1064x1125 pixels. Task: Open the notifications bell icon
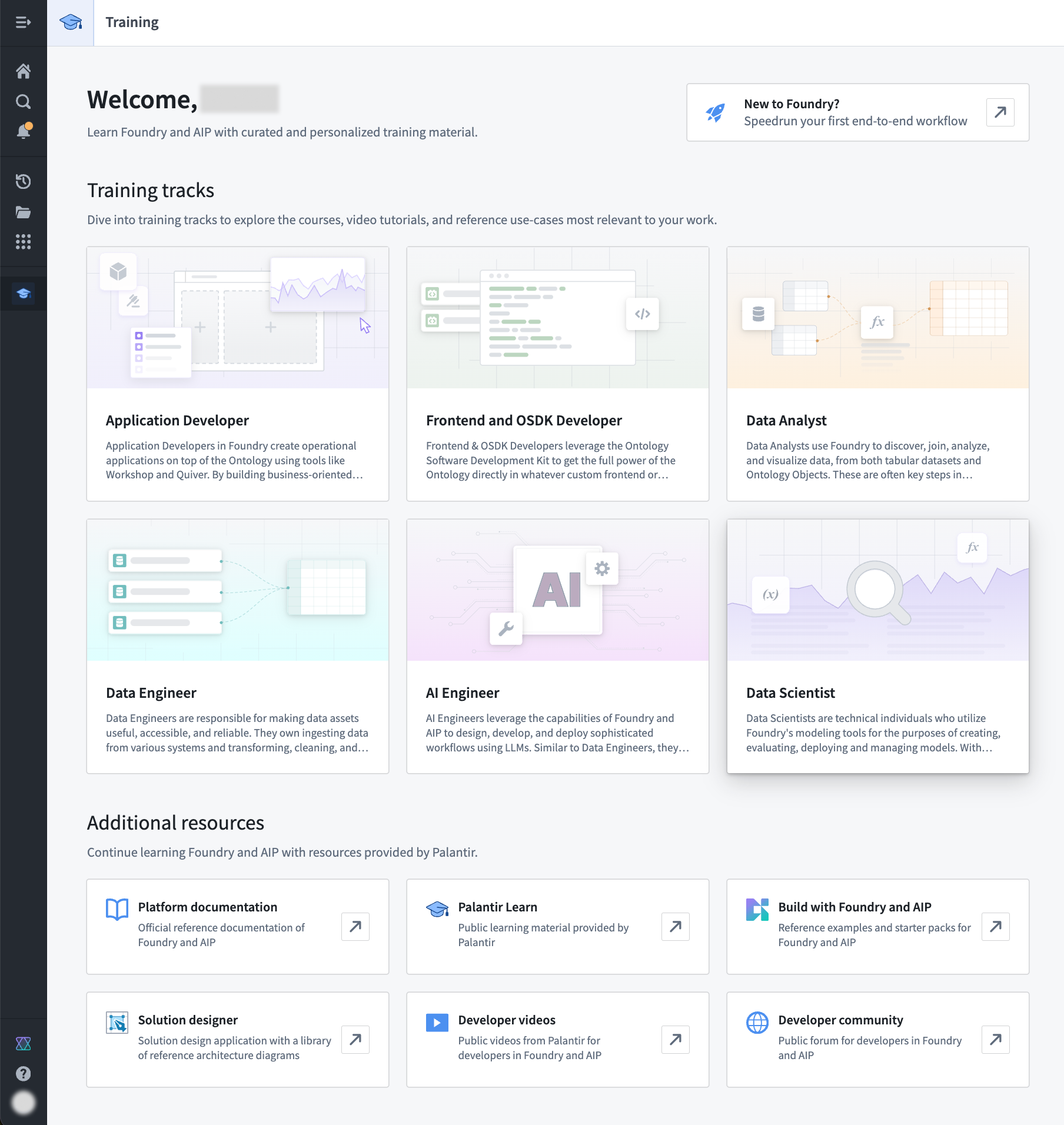click(x=24, y=131)
